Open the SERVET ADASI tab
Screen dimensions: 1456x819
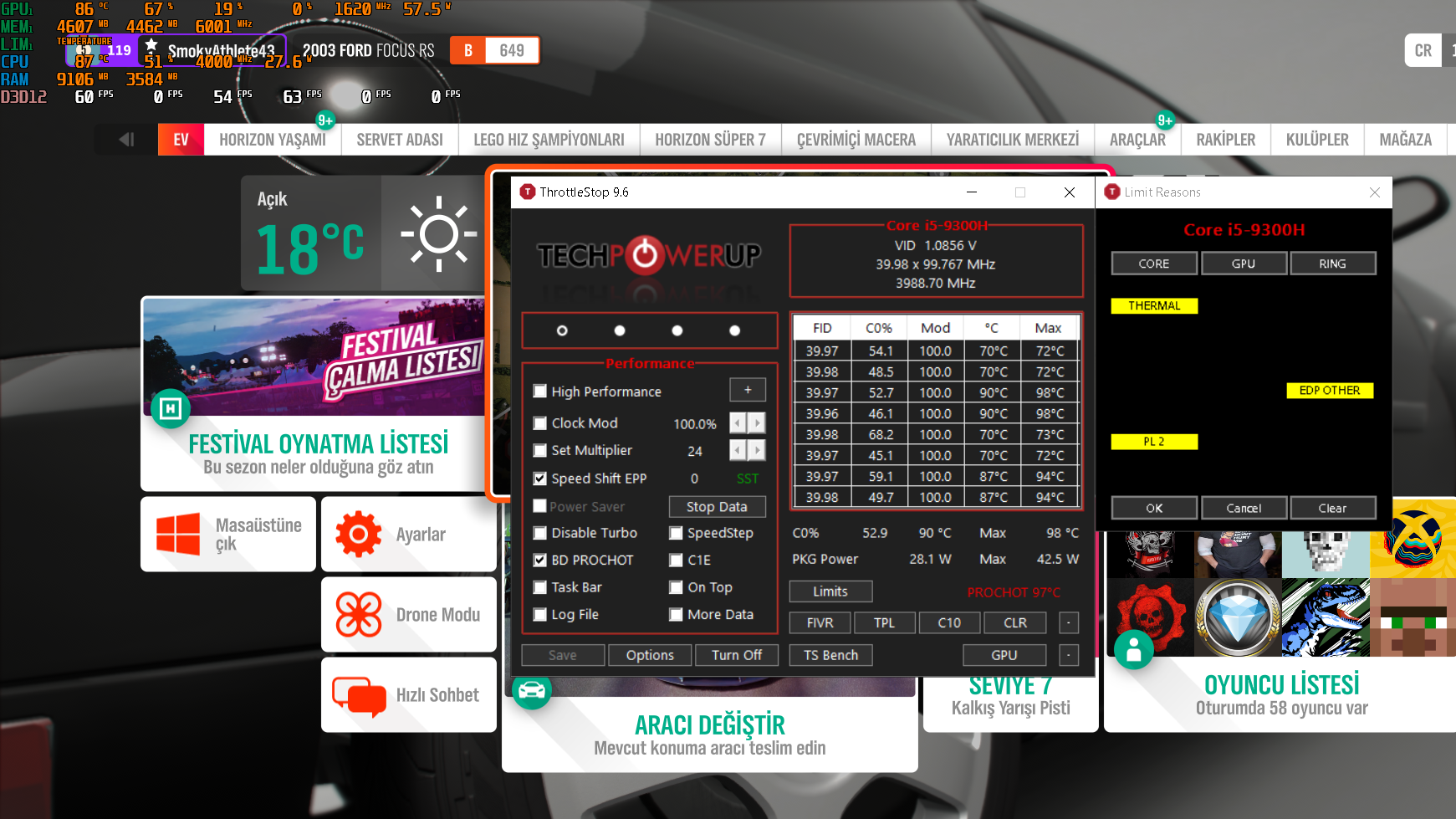click(400, 140)
